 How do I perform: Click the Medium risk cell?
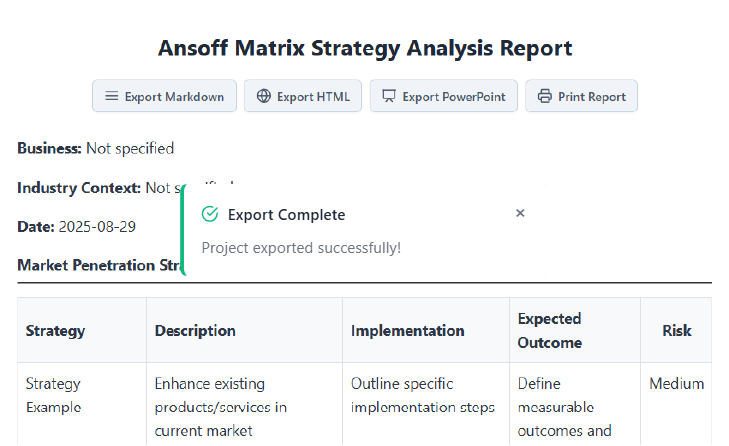[x=676, y=384]
